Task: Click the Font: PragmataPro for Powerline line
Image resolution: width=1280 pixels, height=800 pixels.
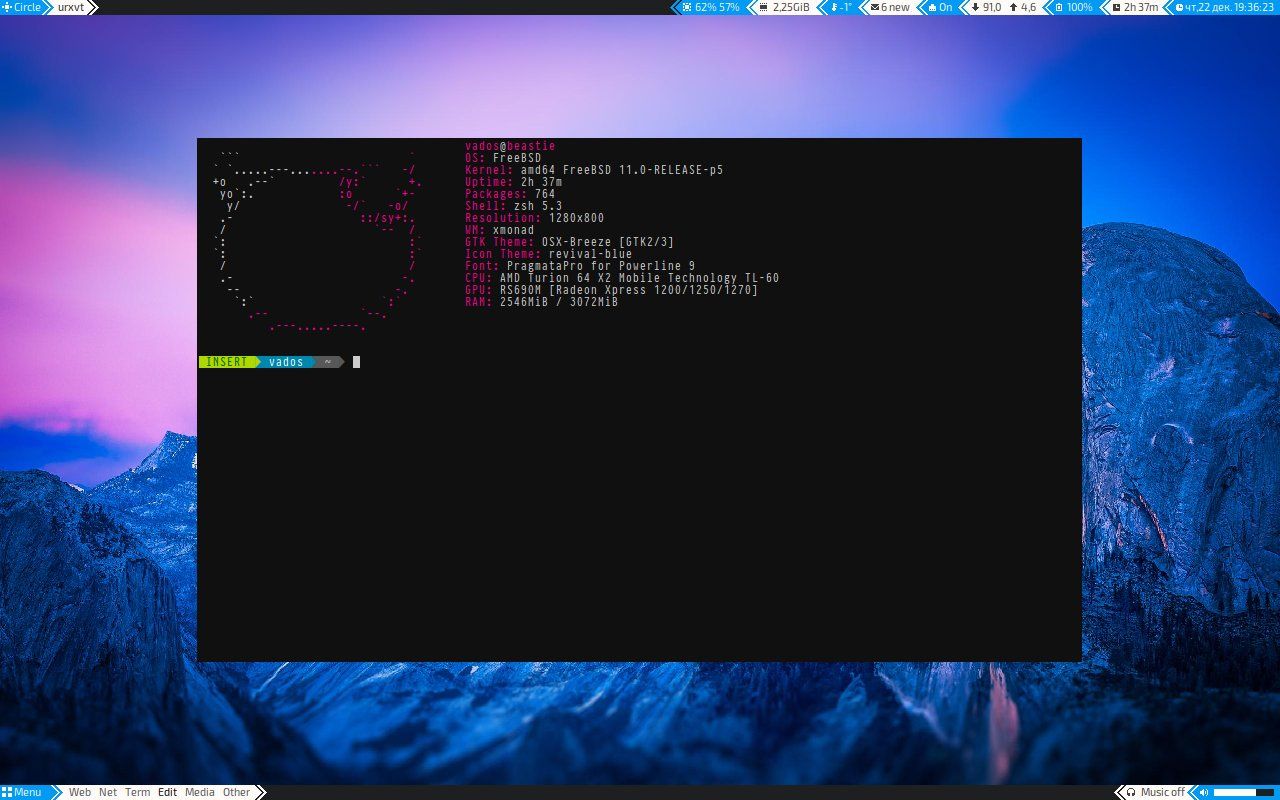Action: click(x=580, y=266)
